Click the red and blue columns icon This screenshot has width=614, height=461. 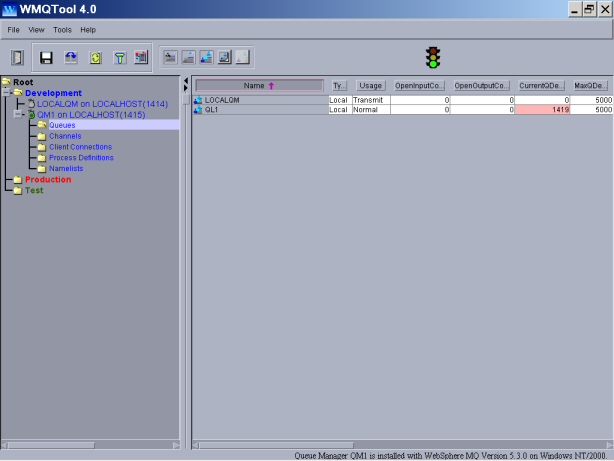141,58
